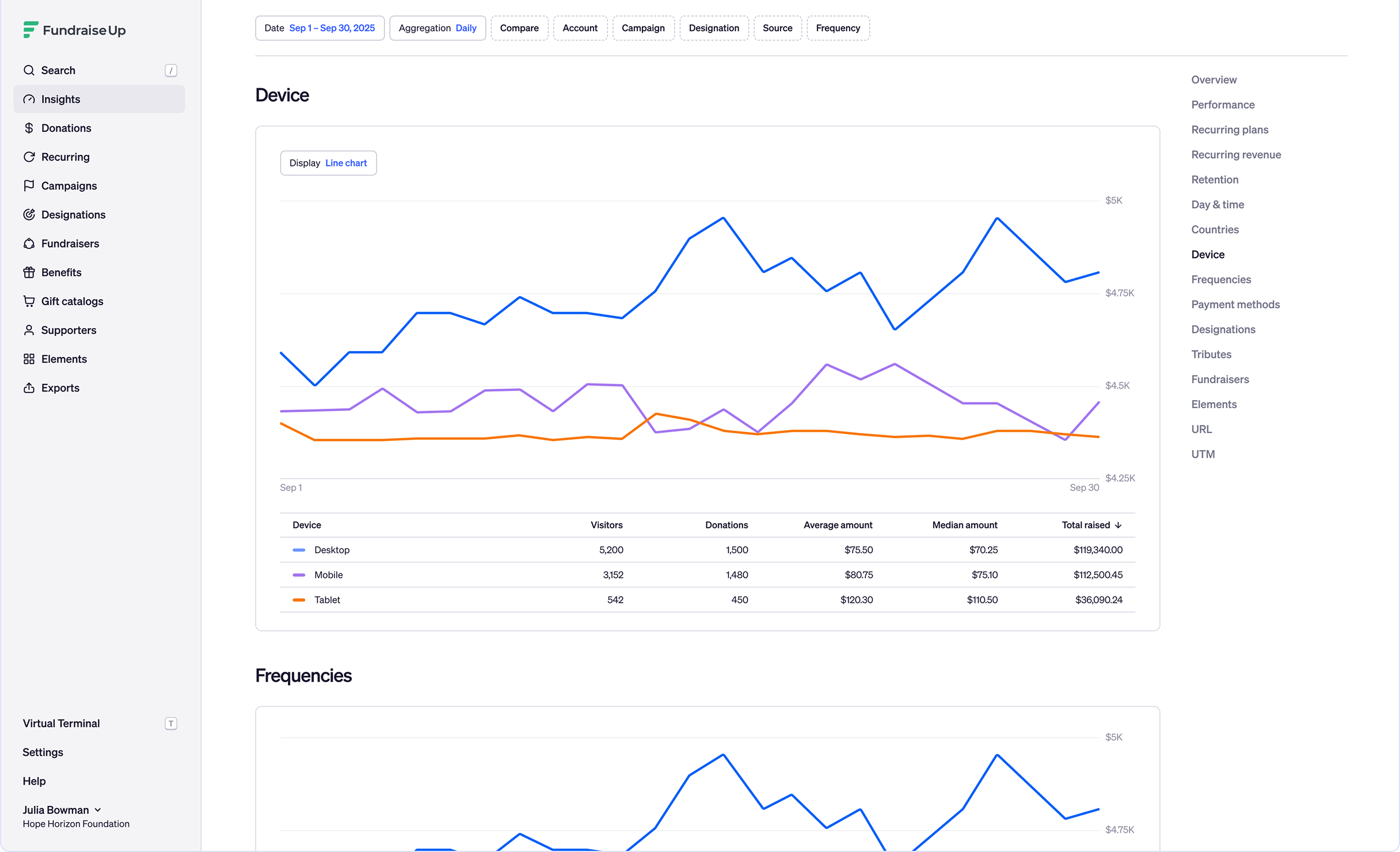Jump to the Tributes section

pyautogui.click(x=1212, y=354)
